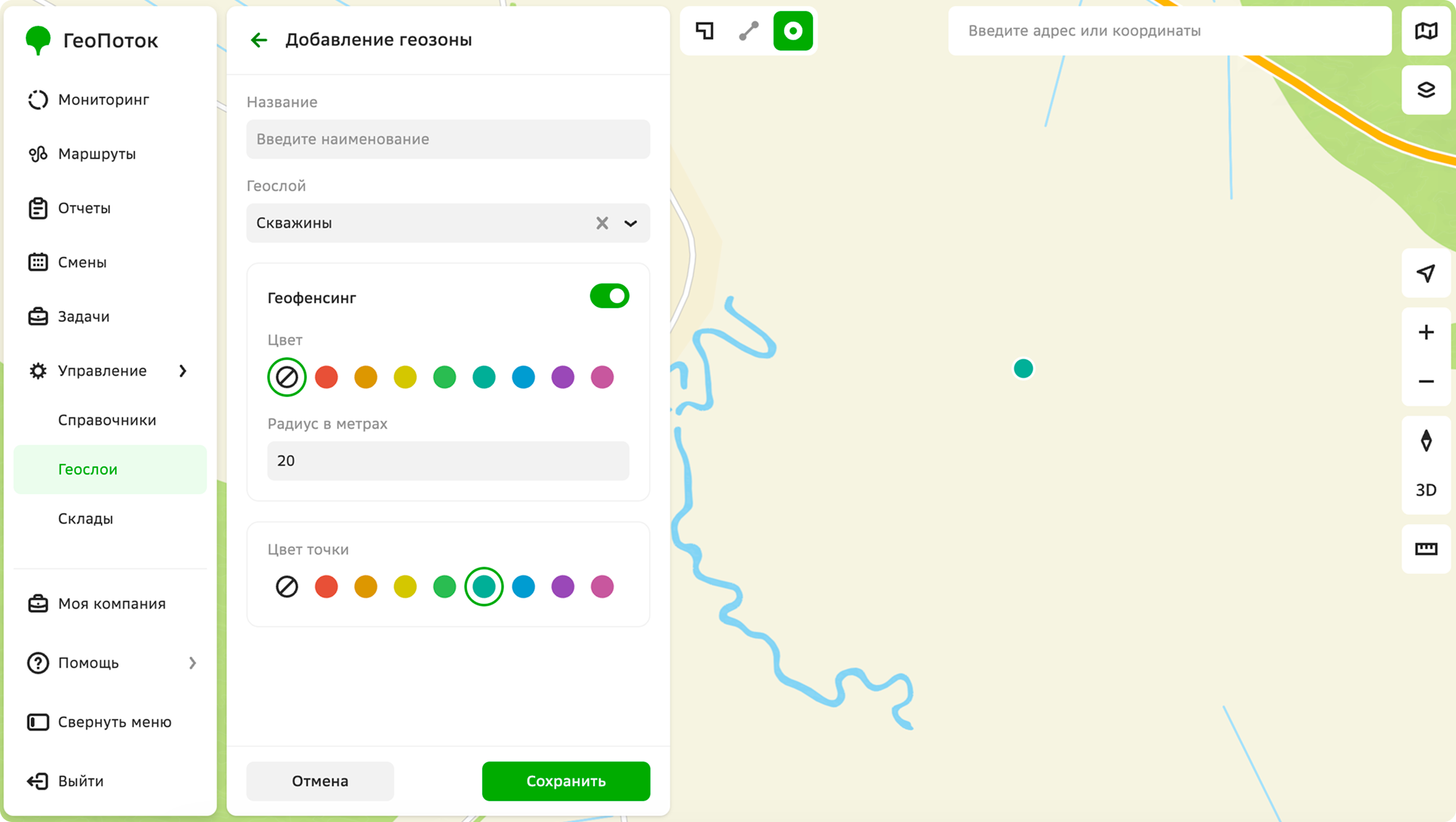This screenshot has height=822, width=1456.
Task: Select the line drawing tool
Action: 749,31
